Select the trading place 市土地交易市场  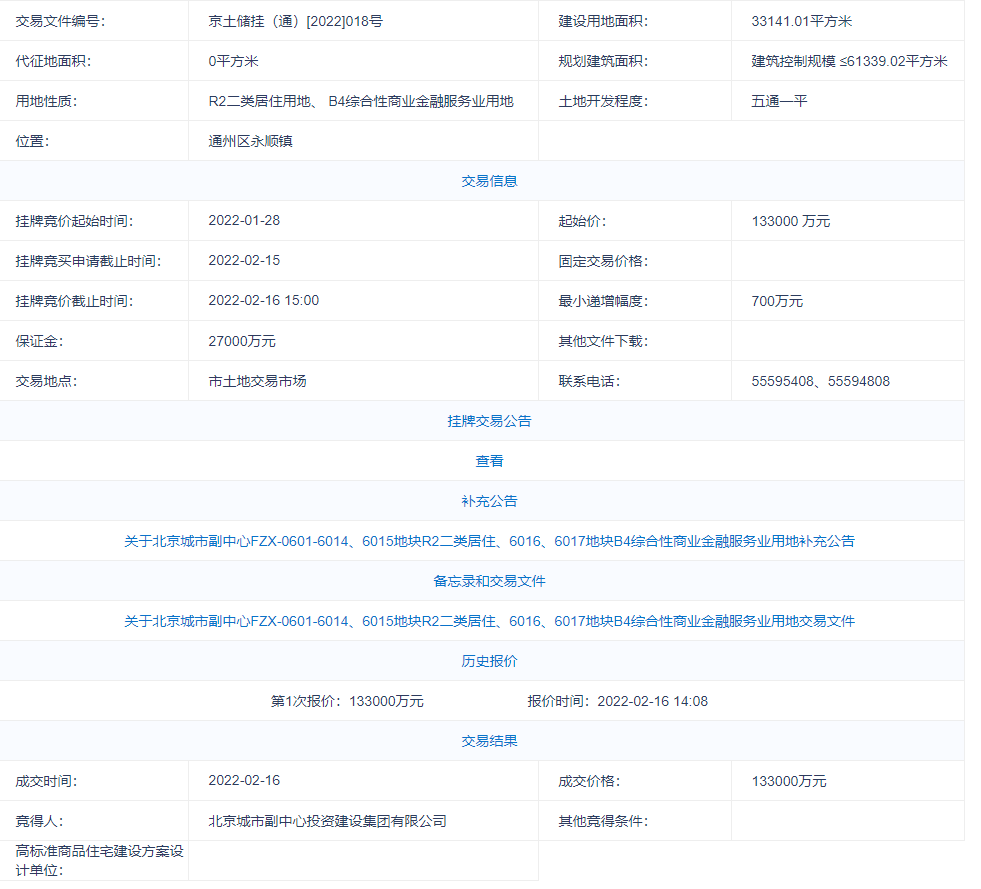[257, 382]
